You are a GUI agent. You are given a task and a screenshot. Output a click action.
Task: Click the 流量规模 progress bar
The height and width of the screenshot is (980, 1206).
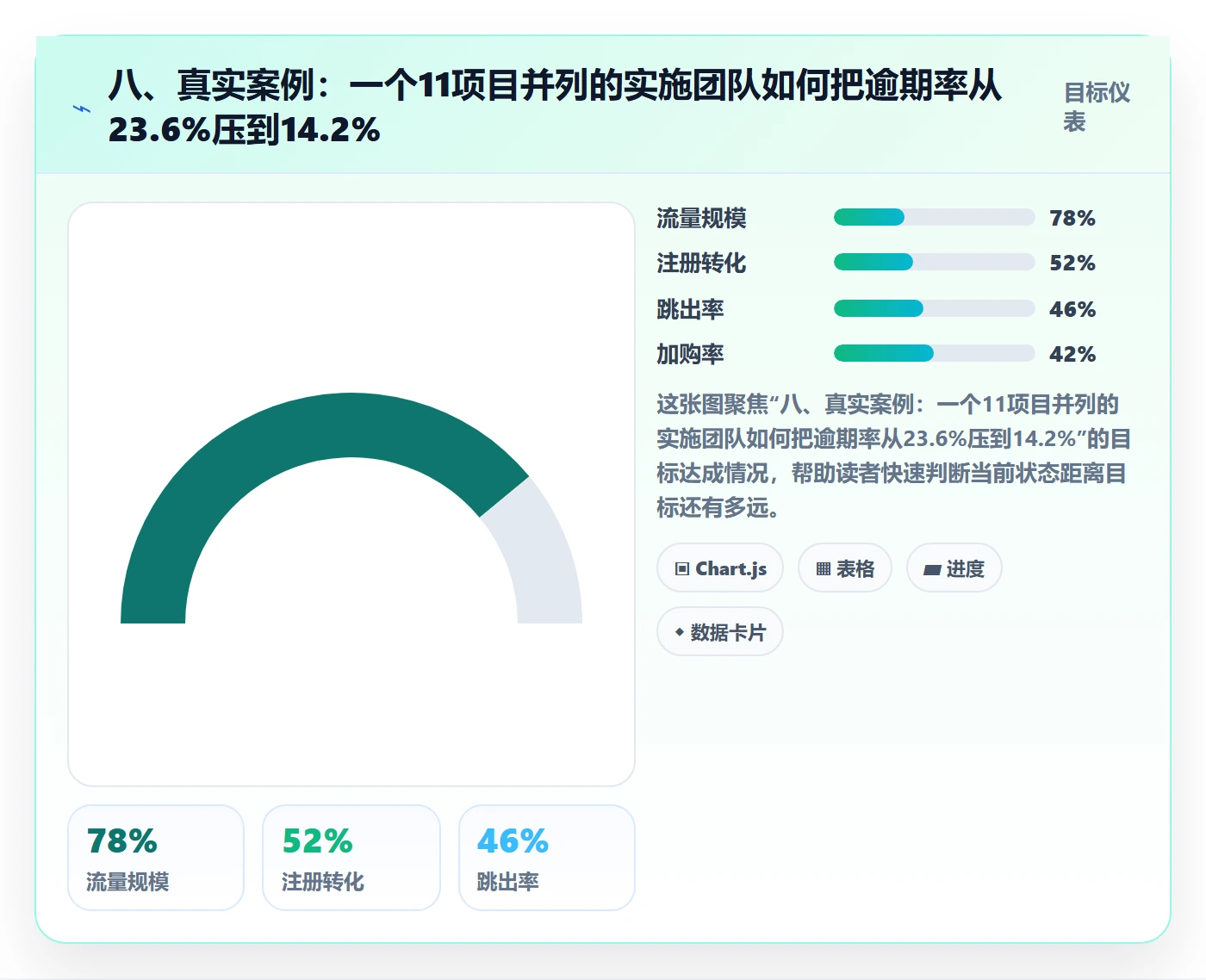pos(934,217)
